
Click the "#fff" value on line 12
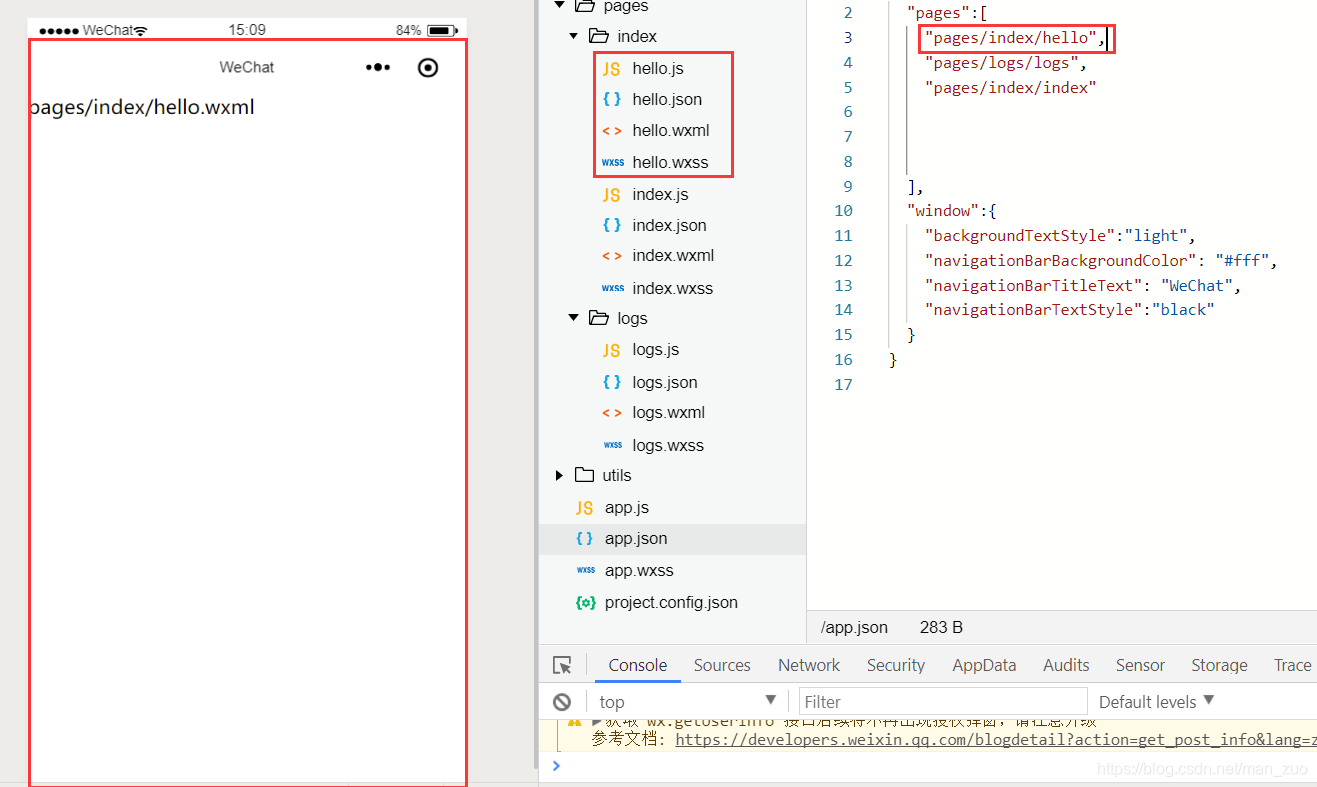point(1242,261)
